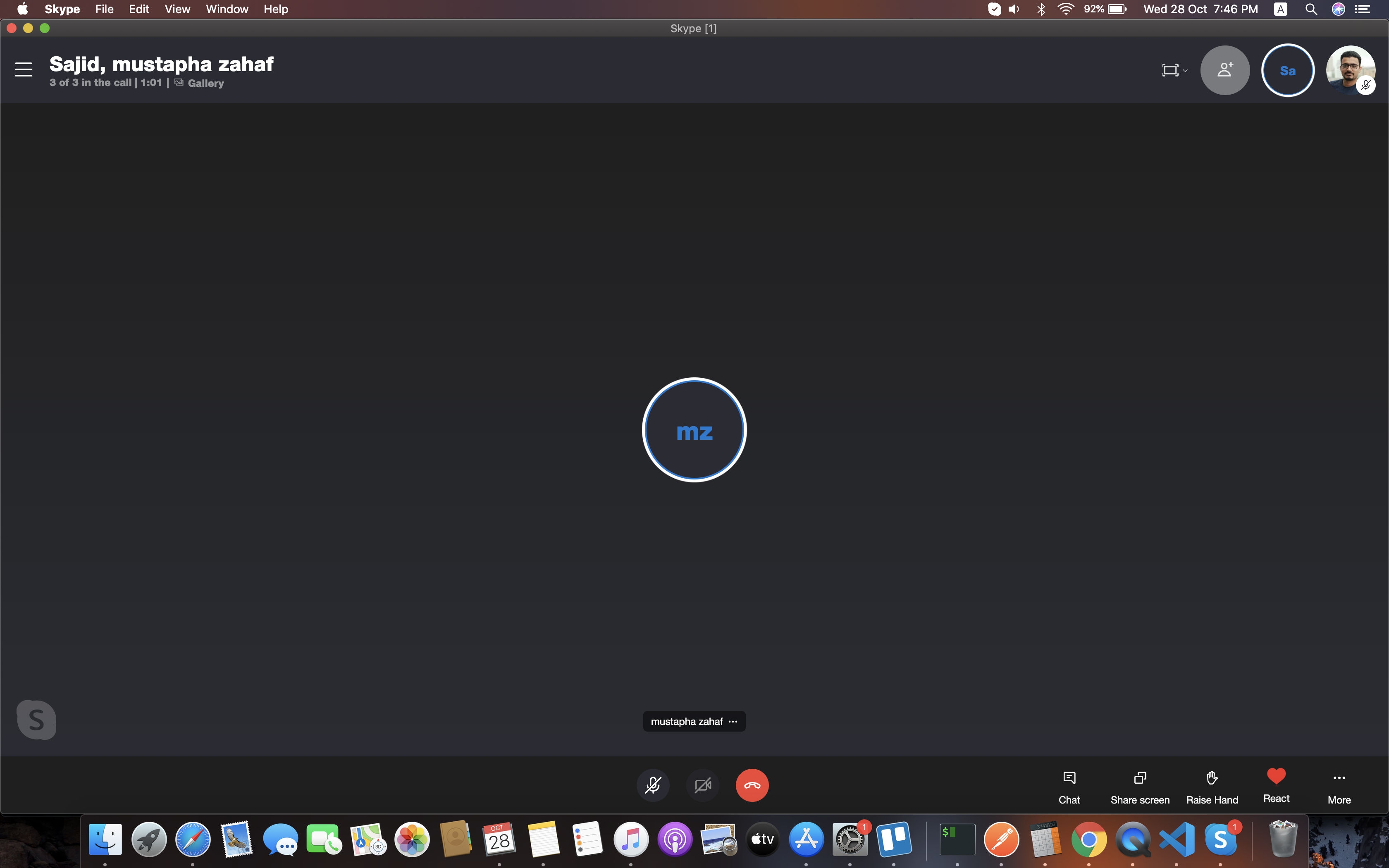Open QuickTime Player from the Dock
The height and width of the screenshot is (868, 1389).
(1133, 839)
